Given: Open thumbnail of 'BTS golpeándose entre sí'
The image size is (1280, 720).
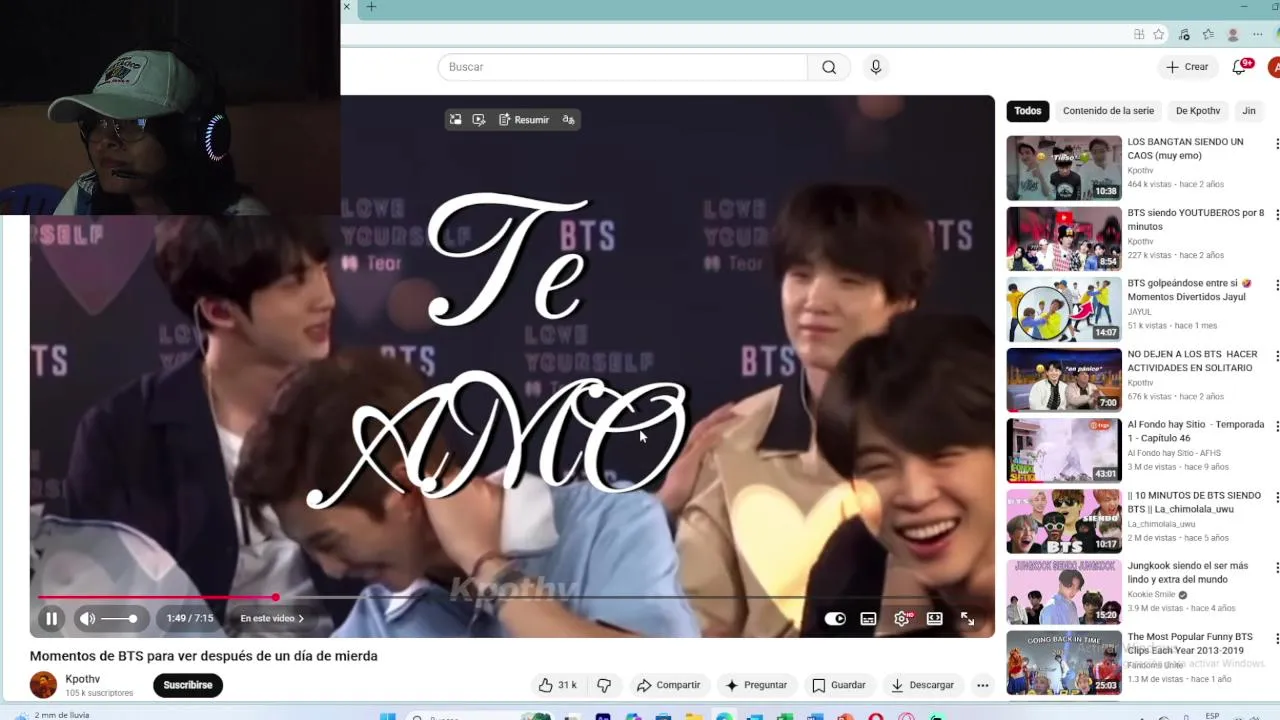Looking at the screenshot, I should [1064, 310].
